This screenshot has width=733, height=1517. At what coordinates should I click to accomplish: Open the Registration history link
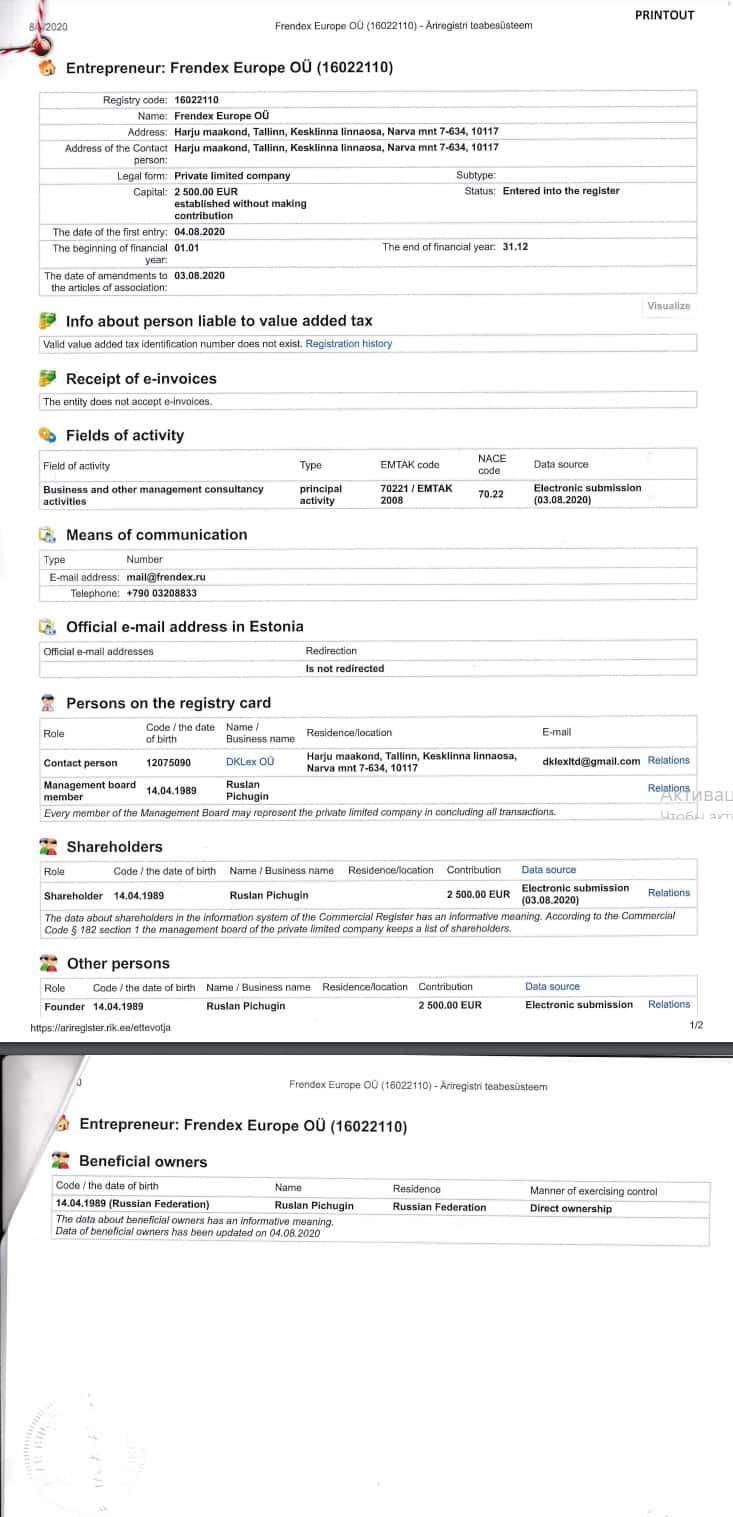pos(348,344)
